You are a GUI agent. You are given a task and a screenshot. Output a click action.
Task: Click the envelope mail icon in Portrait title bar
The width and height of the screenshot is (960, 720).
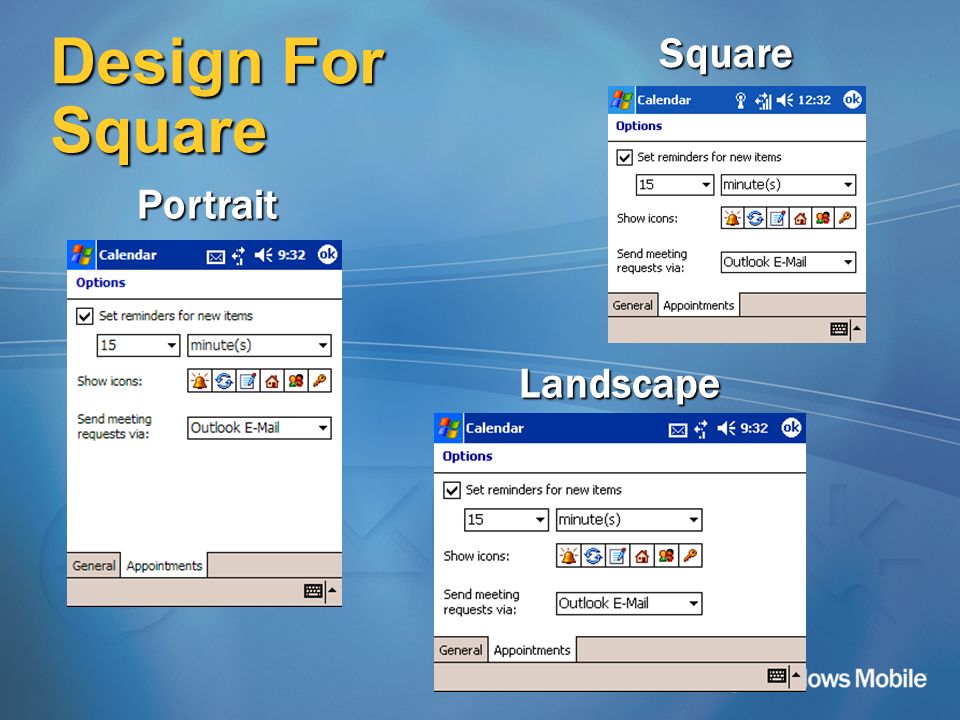click(x=216, y=257)
